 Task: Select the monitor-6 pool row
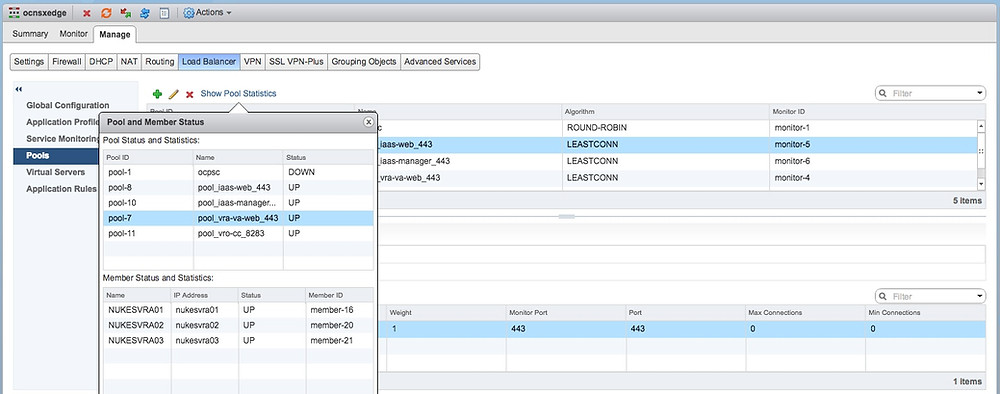[x=676, y=161]
